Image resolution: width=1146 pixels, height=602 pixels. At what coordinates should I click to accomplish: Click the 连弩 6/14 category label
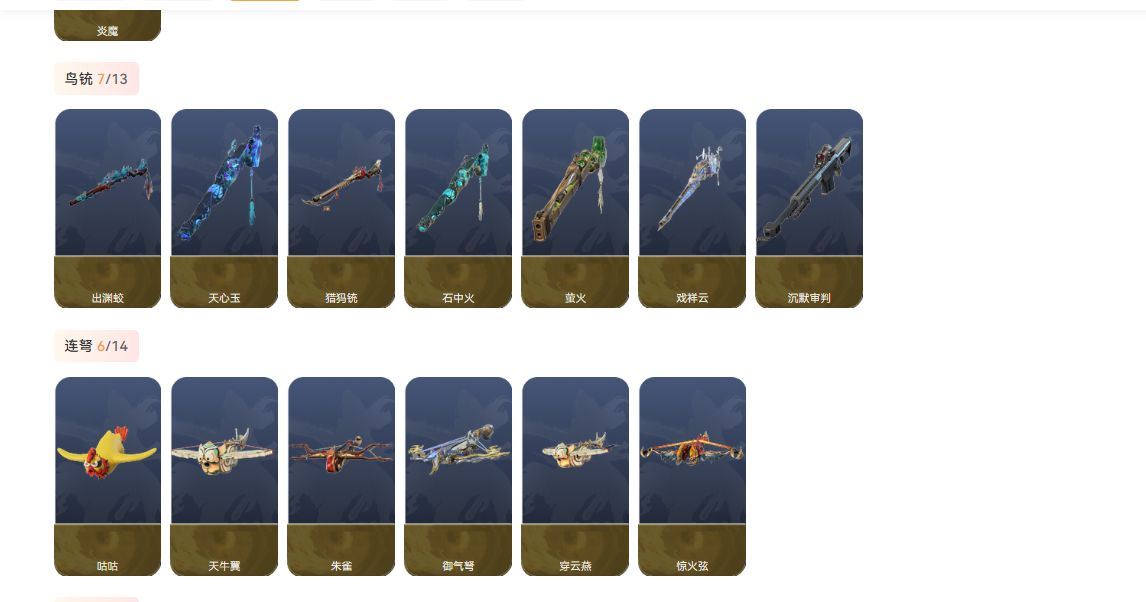96,346
